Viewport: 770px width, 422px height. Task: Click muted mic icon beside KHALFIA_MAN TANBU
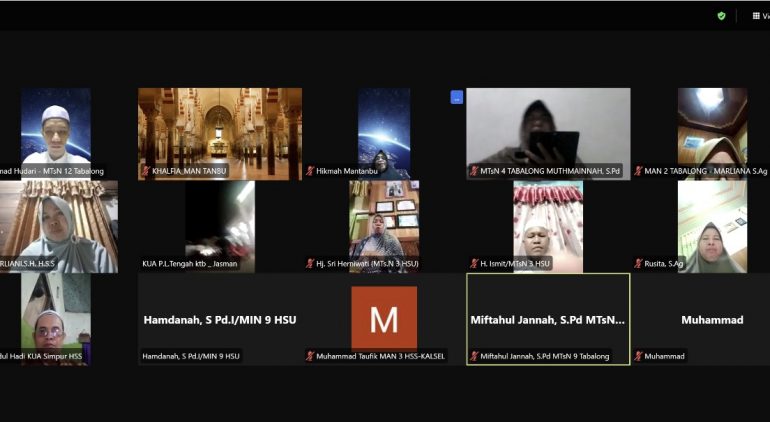tap(146, 171)
